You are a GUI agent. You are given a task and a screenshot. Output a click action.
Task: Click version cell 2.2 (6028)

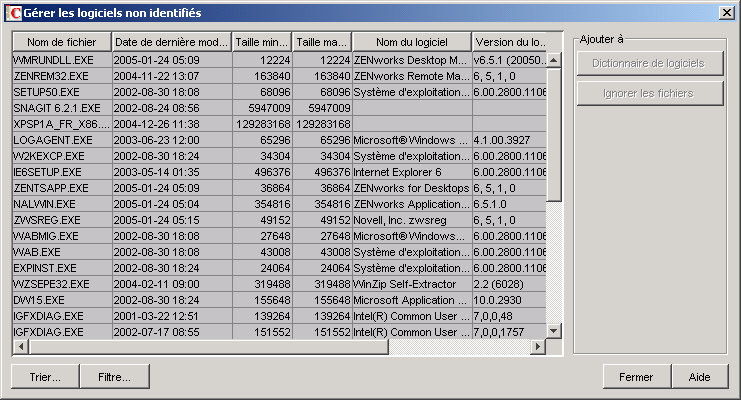coord(509,284)
